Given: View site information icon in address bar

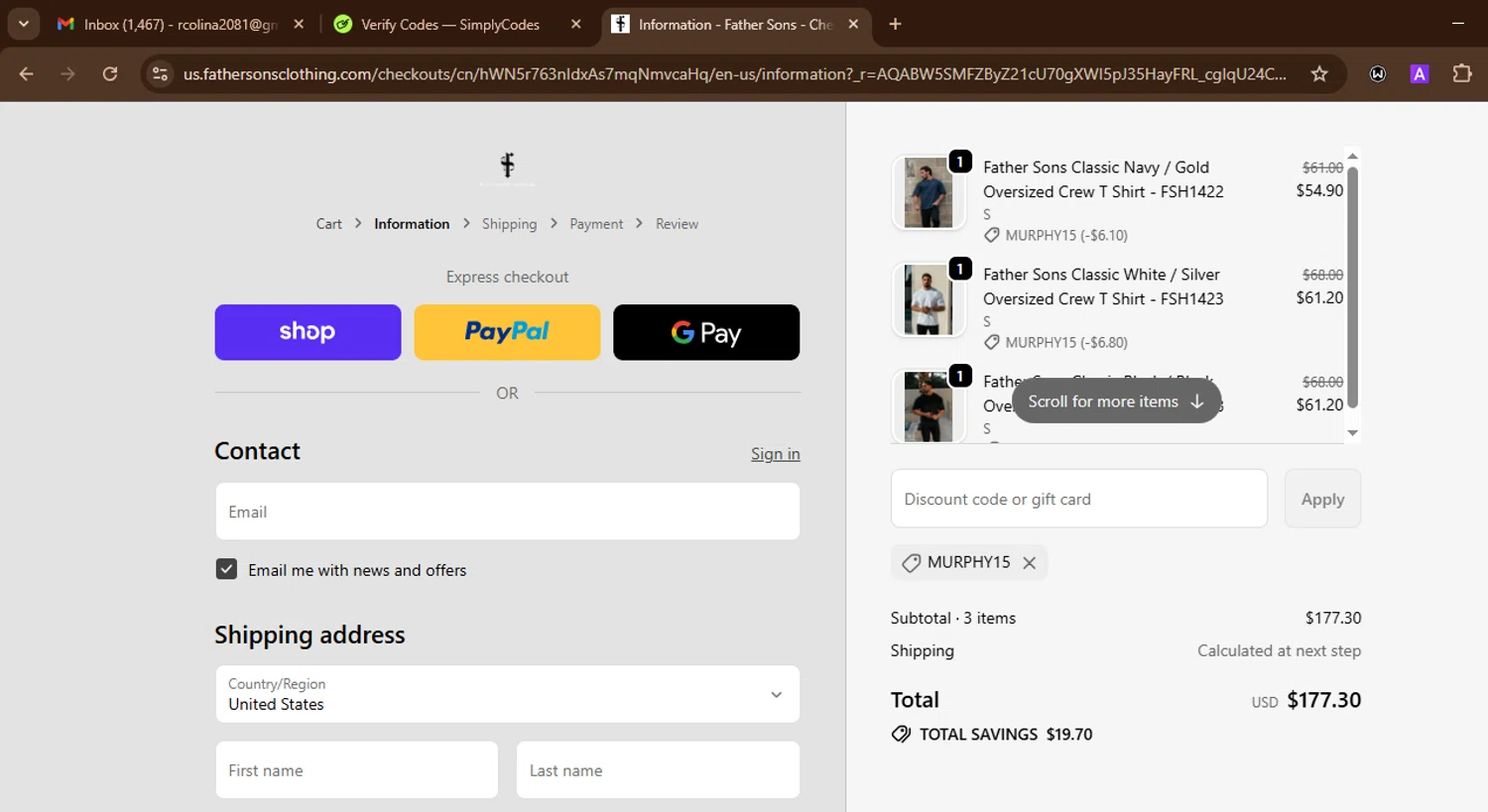Looking at the screenshot, I should [160, 73].
